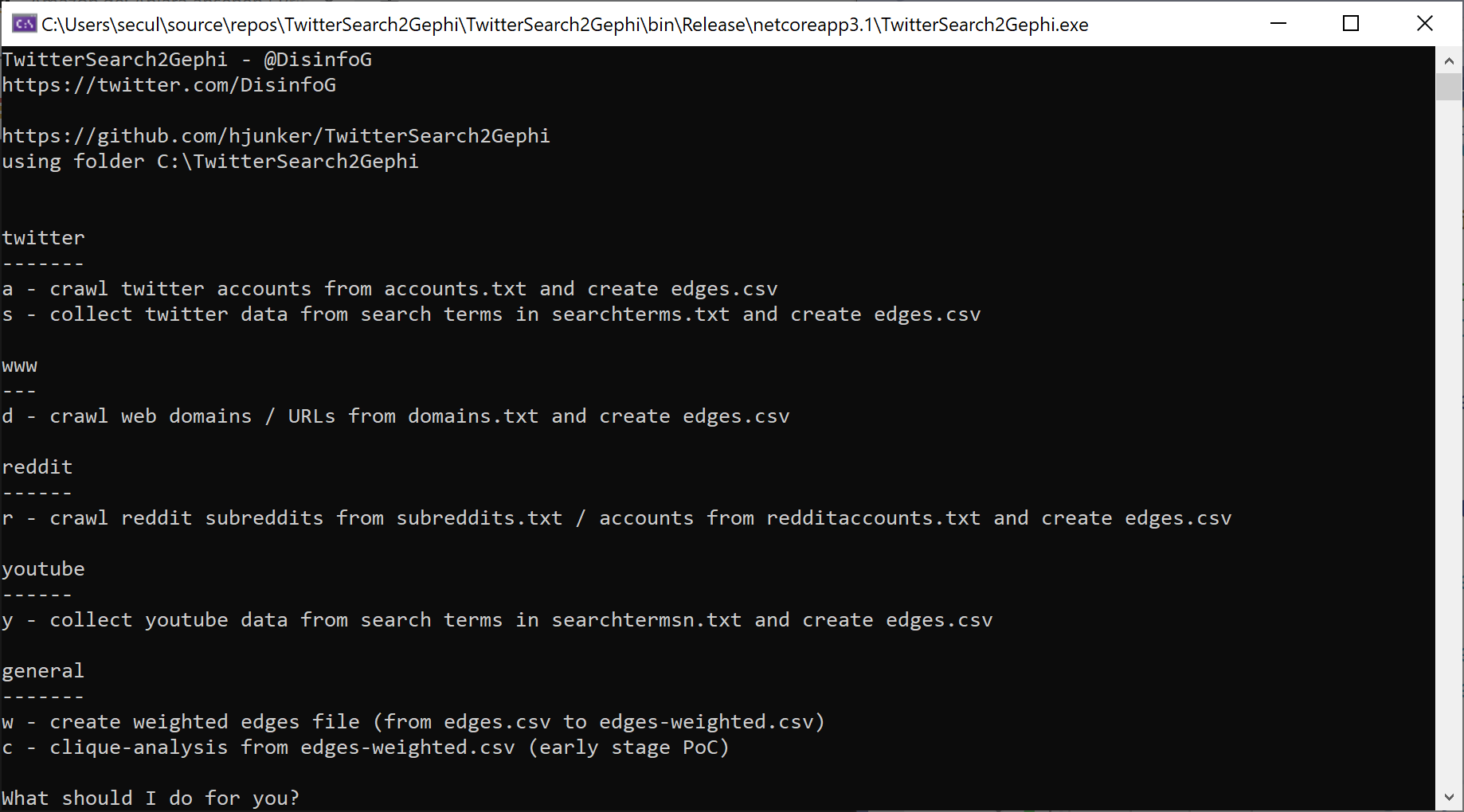This screenshot has width=1464, height=812.
Task: Click the window title bar path text
Action: [x=565, y=25]
